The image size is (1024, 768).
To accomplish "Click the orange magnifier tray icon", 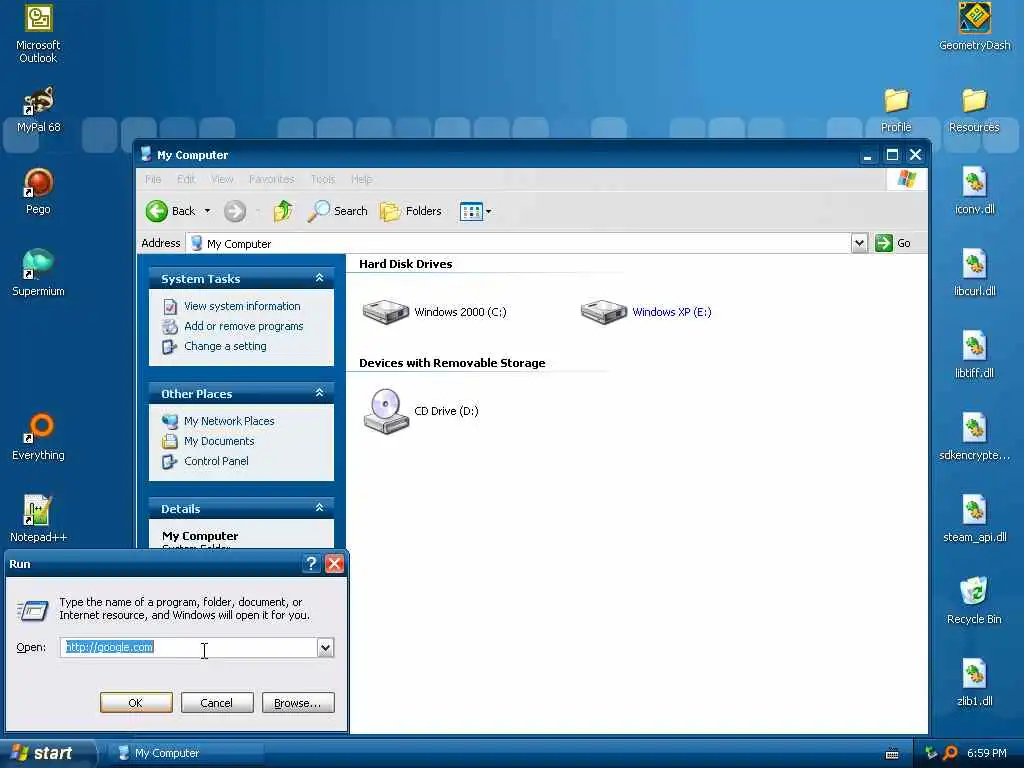I will 951,753.
